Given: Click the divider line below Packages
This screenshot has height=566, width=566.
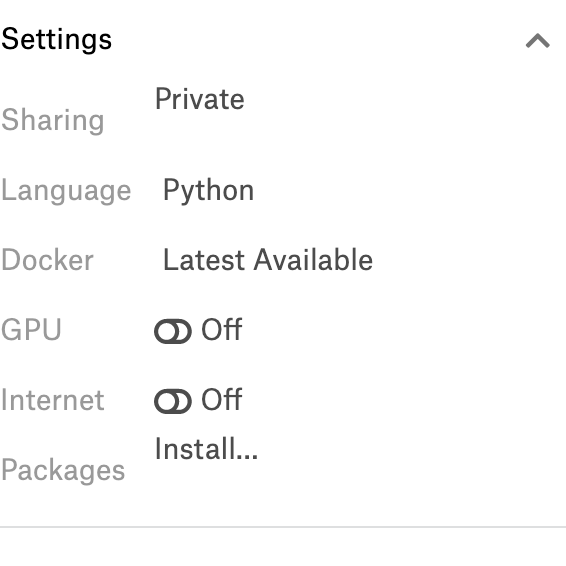Looking at the screenshot, I should pos(283,527).
